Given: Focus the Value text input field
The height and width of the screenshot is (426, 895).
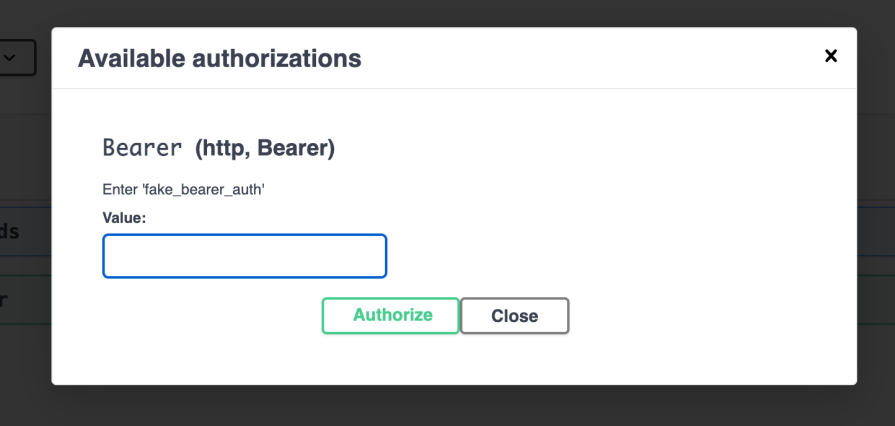Looking at the screenshot, I should 244,256.
